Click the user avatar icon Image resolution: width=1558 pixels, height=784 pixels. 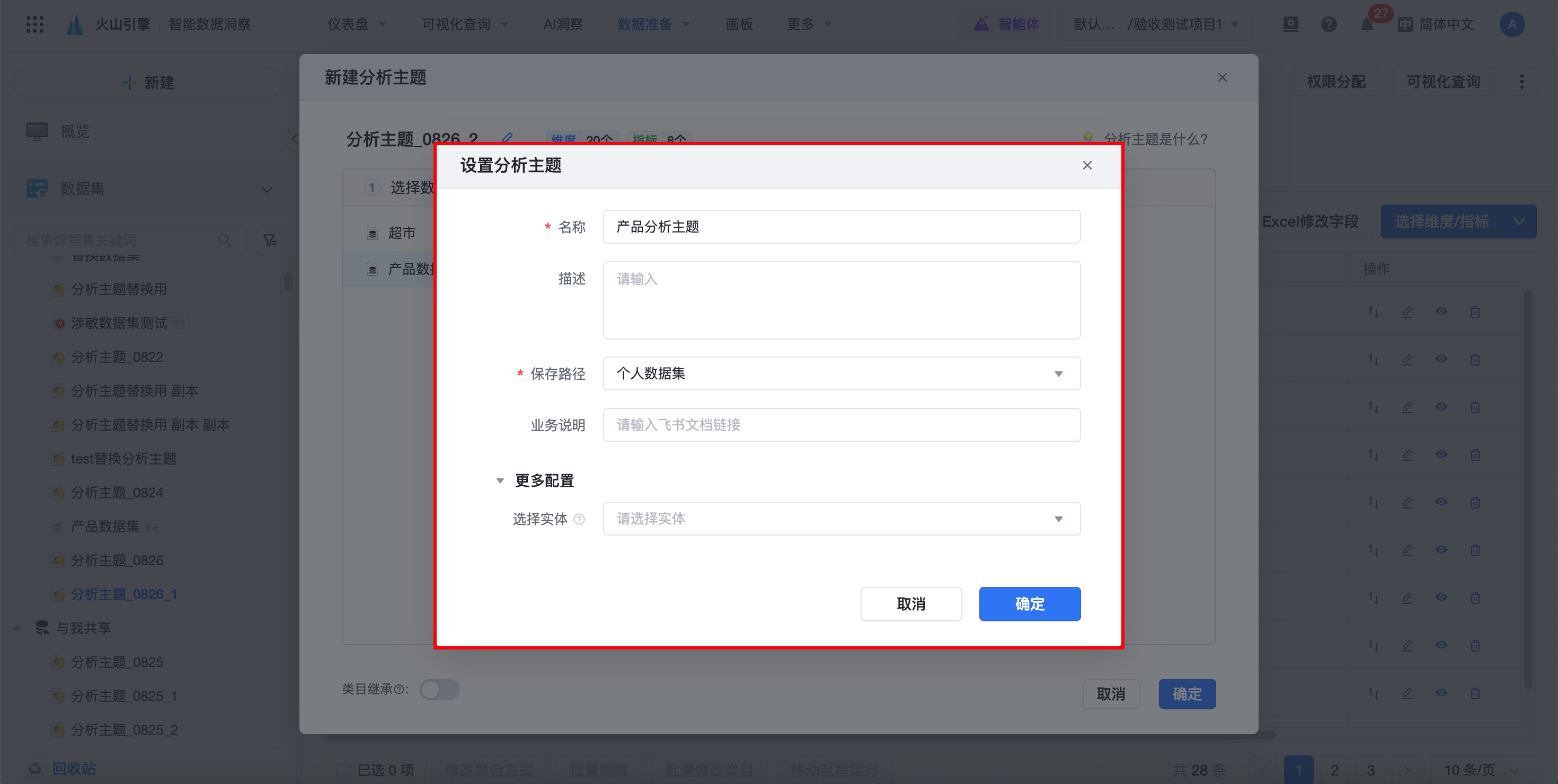[1511, 24]
